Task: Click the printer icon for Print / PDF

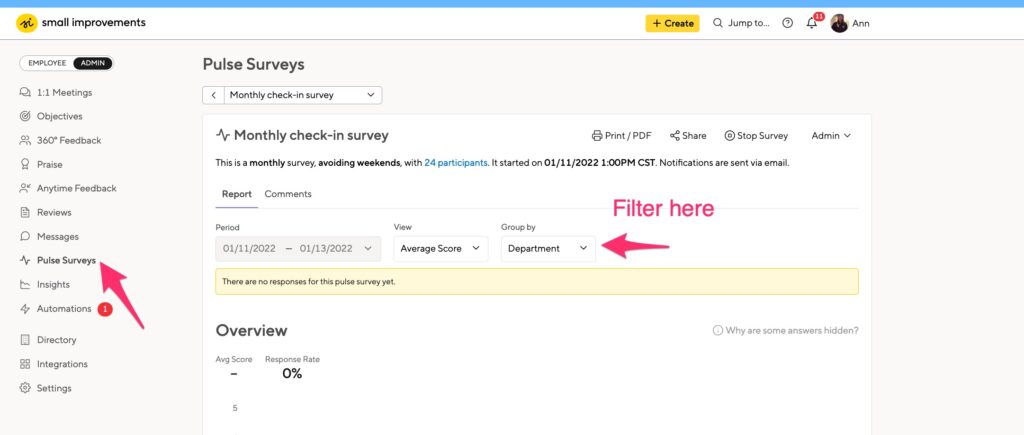Action: coord(596,136)
